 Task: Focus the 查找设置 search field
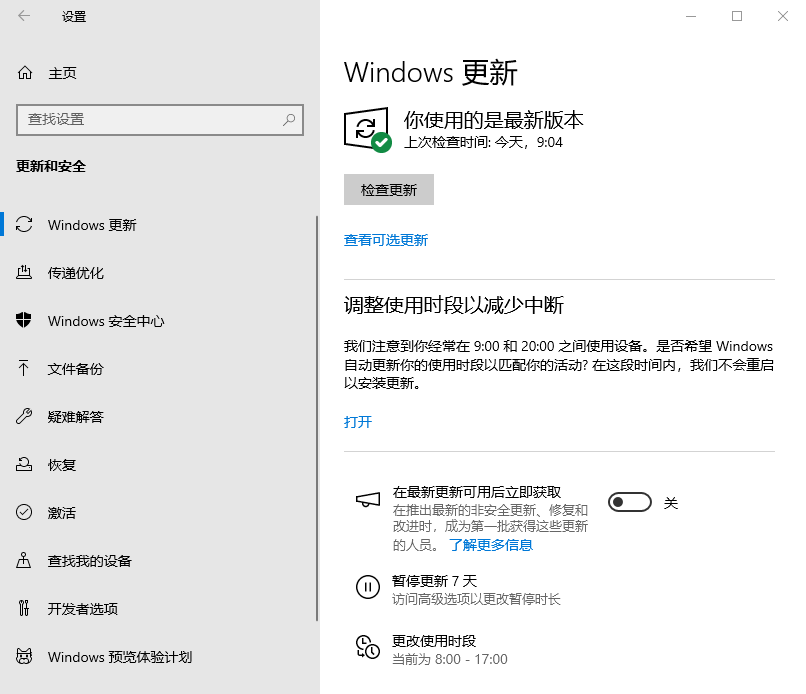pos(160,120)
